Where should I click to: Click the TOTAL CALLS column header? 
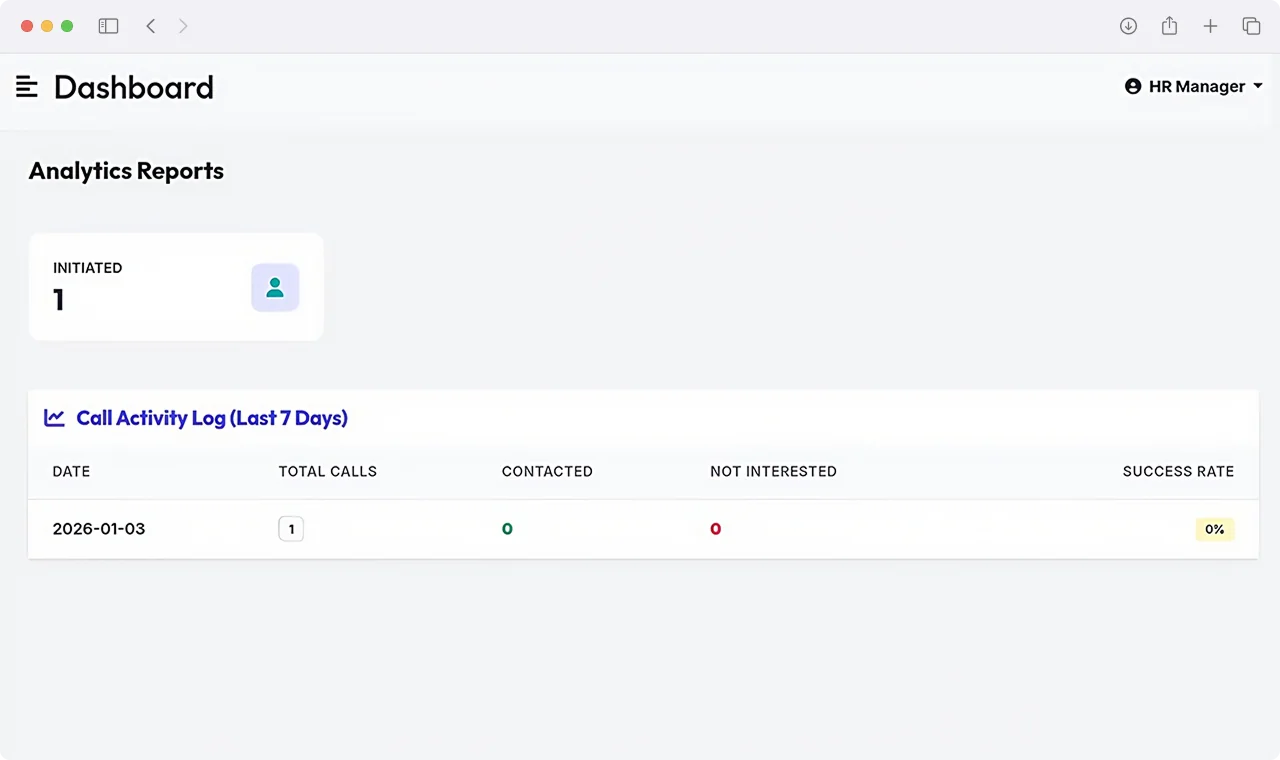[x=328, y=471]
